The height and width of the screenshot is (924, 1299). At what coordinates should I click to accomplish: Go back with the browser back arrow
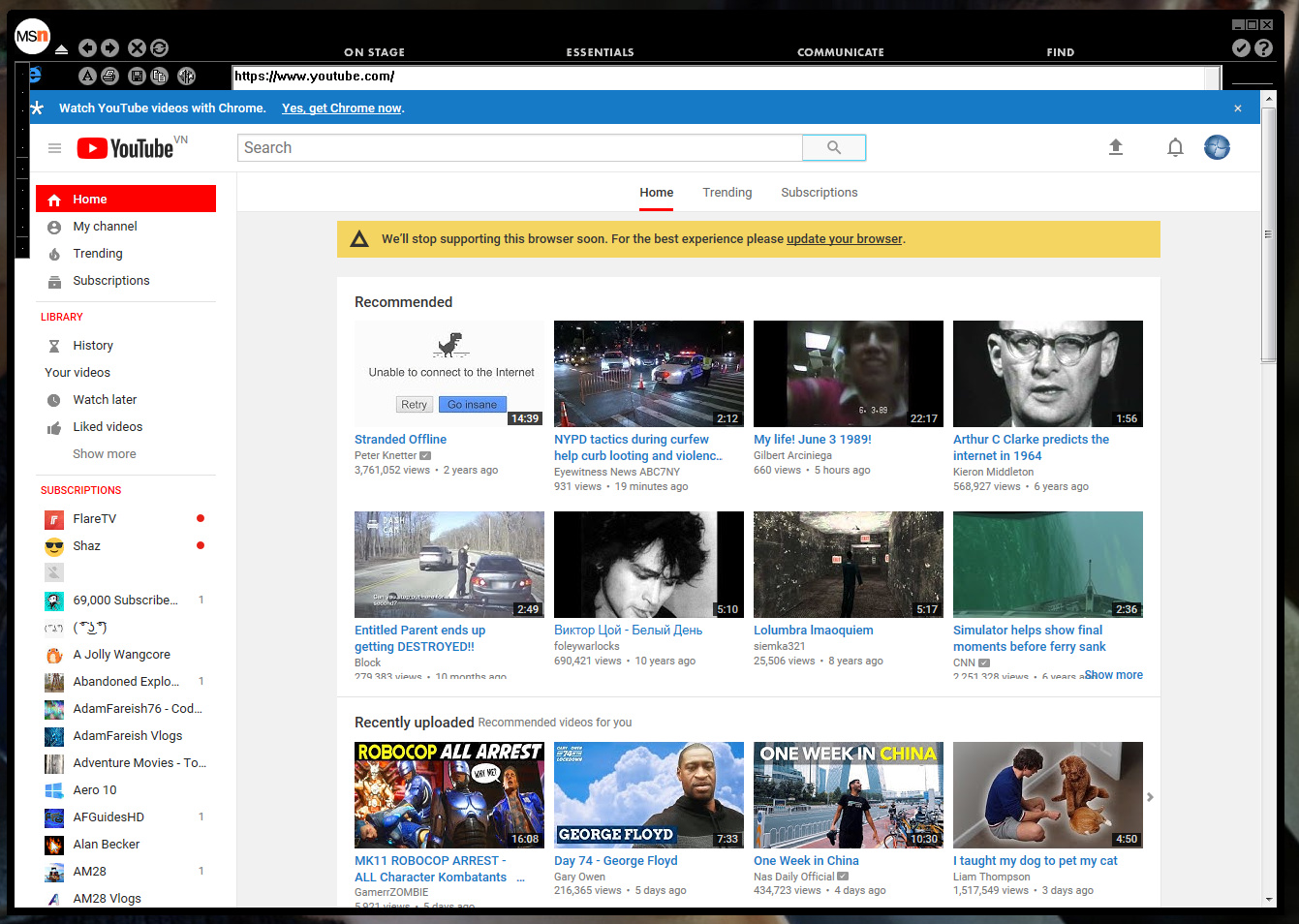pyautogui.click(x=87, y=47)
